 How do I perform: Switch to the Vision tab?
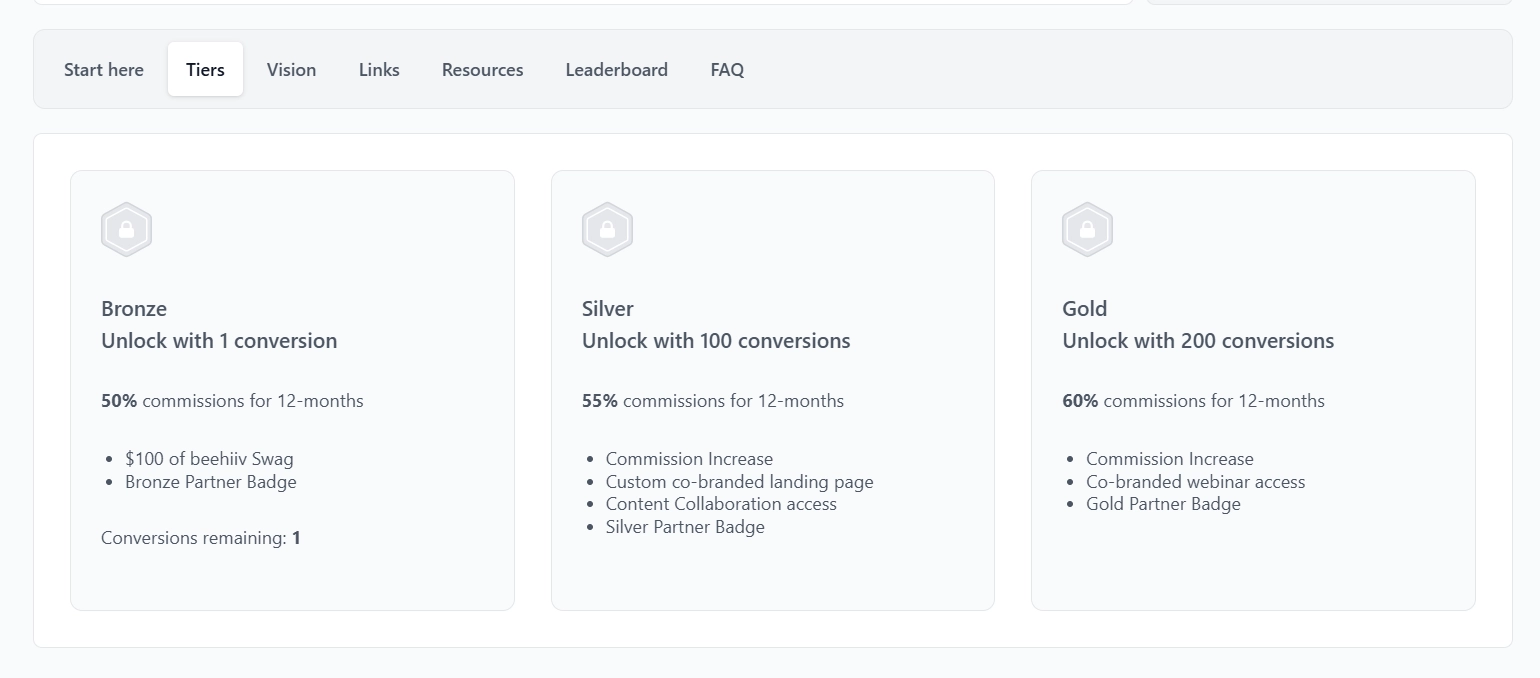click(x=291, y=69)
